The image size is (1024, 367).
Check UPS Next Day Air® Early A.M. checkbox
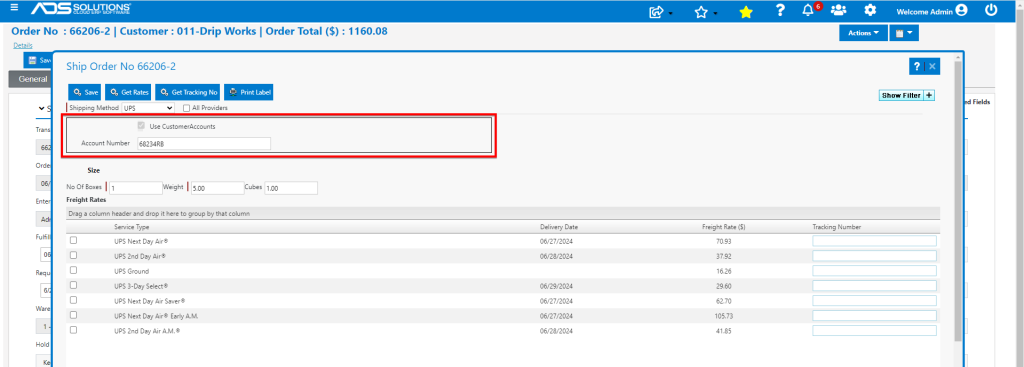click(73, 315)
